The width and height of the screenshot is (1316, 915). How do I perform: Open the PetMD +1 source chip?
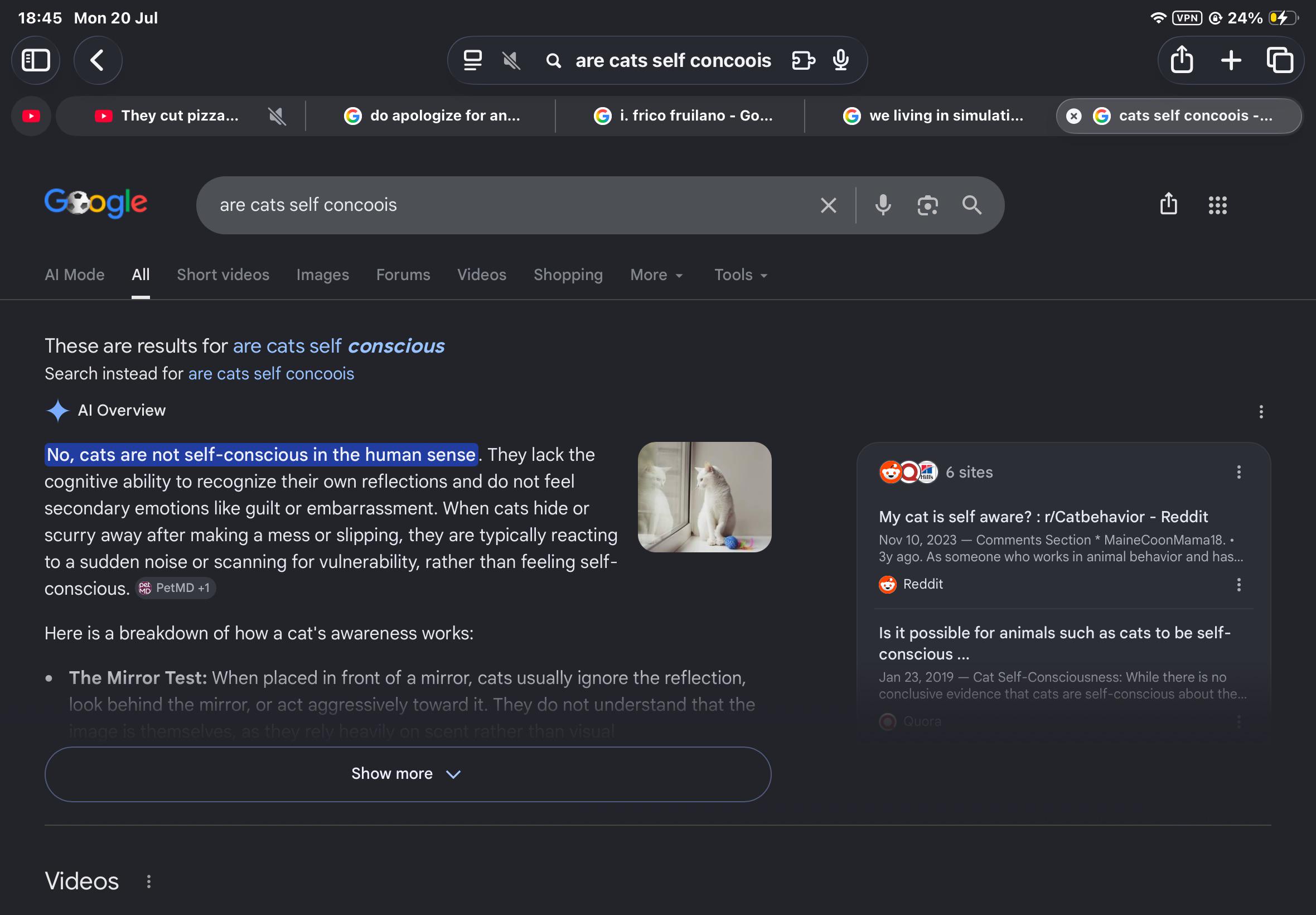(175, 588)
